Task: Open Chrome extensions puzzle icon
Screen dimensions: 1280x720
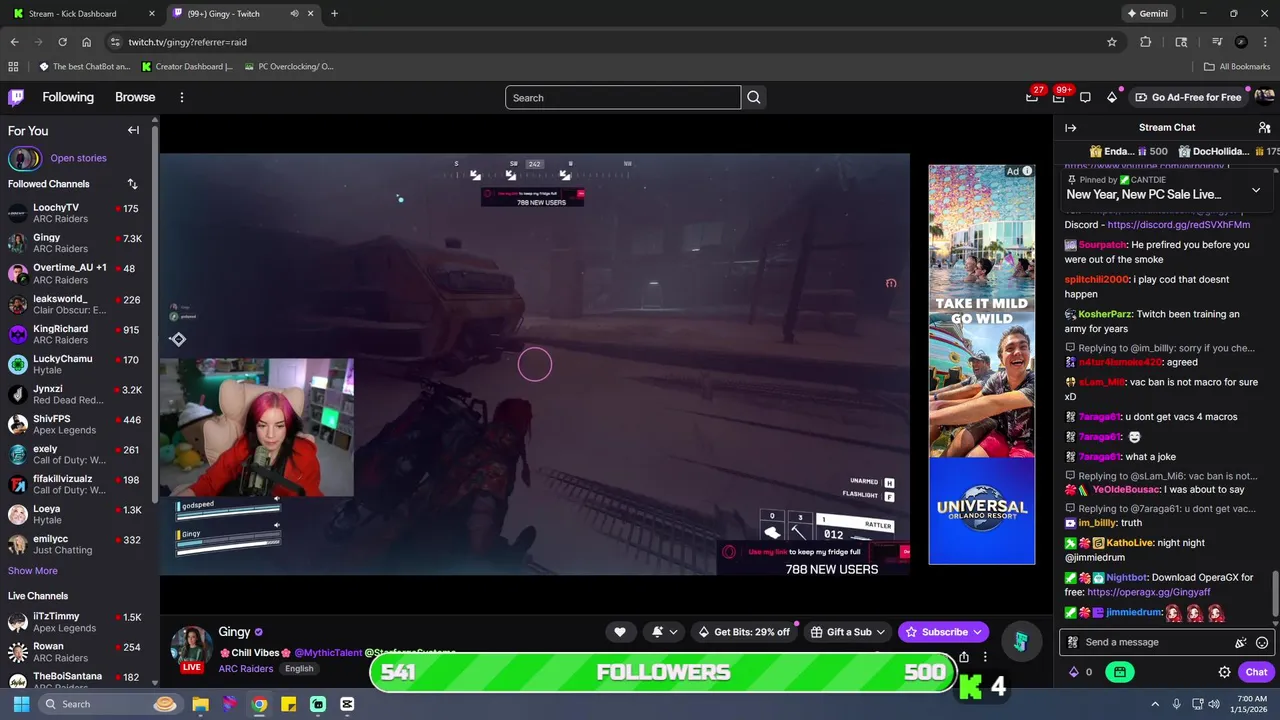Action: (x=1146, y=42)
